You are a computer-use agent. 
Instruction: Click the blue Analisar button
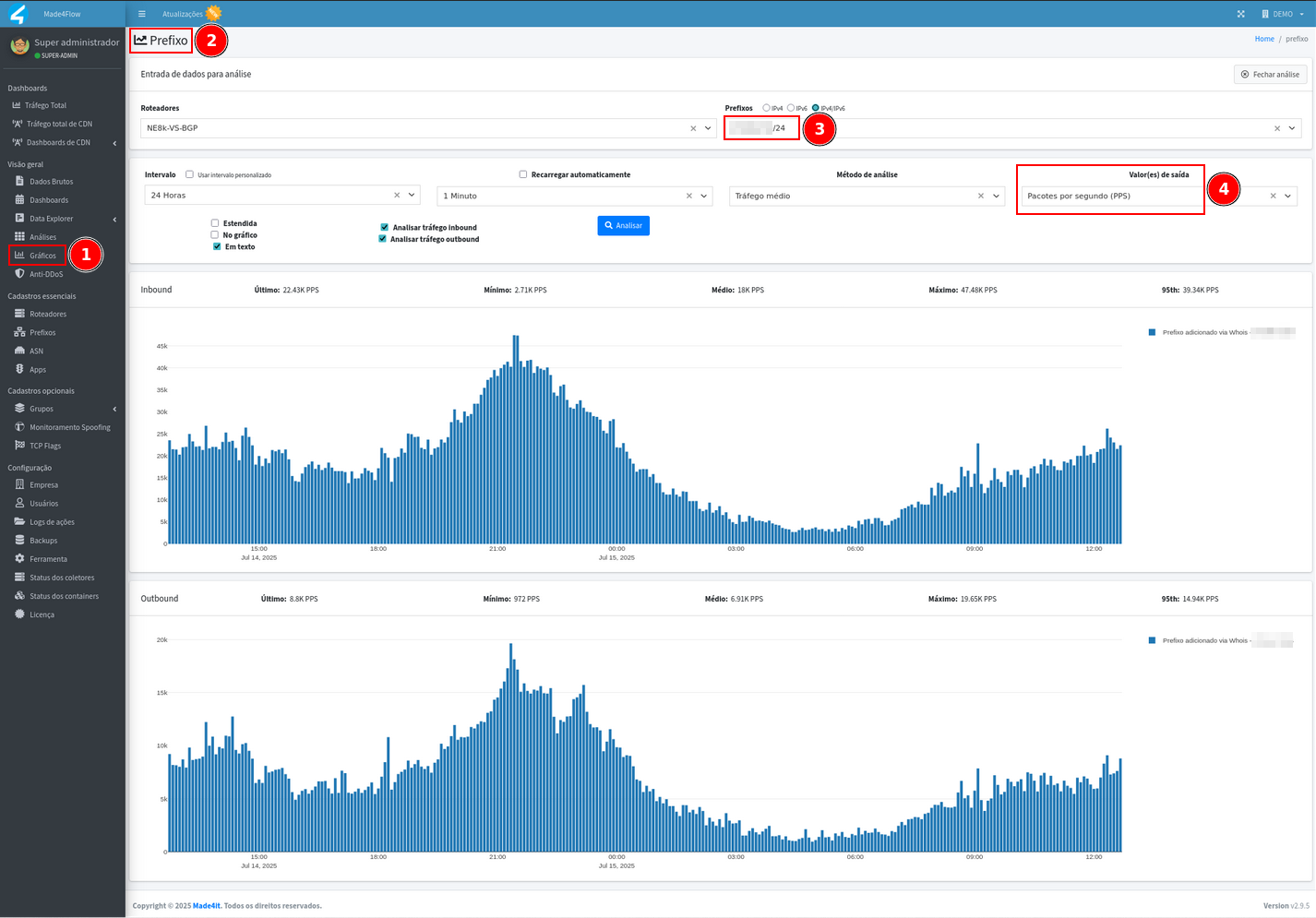(x=624, y=225)
